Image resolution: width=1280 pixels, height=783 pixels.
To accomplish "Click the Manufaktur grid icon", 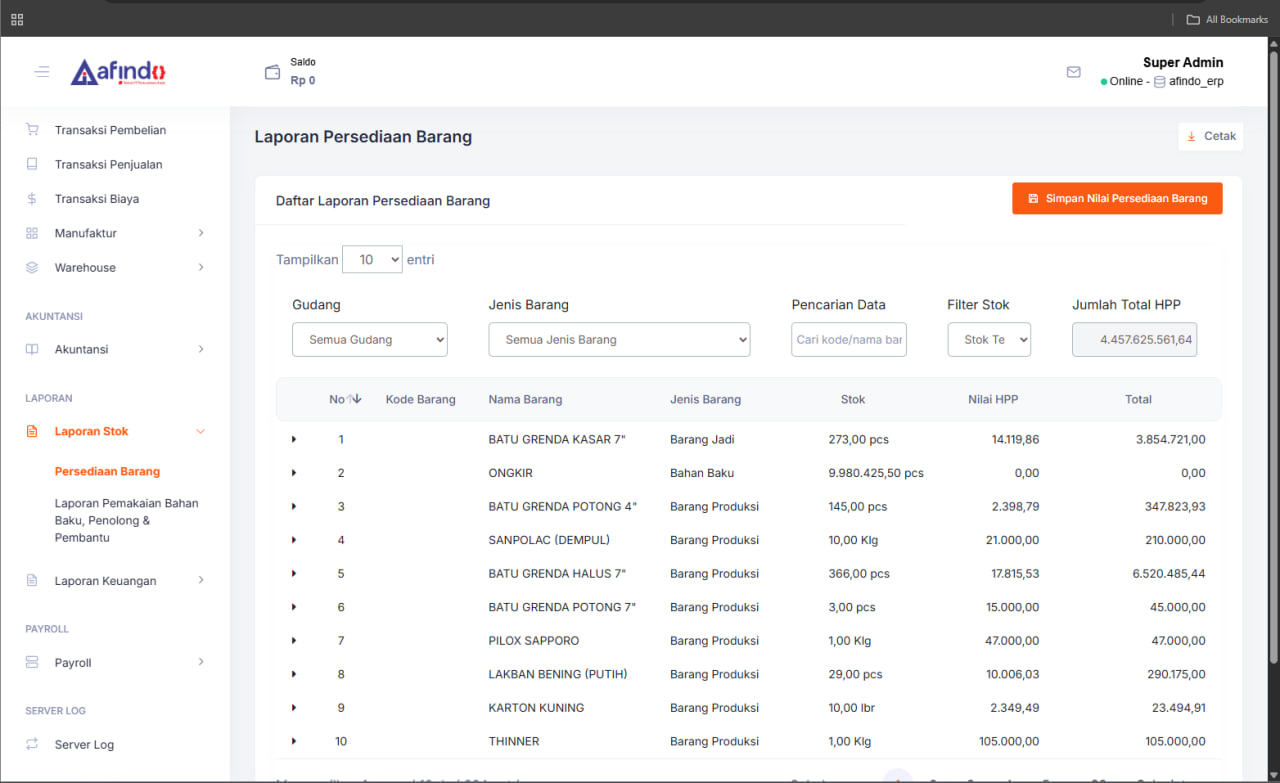I will (x=32, y=233).
